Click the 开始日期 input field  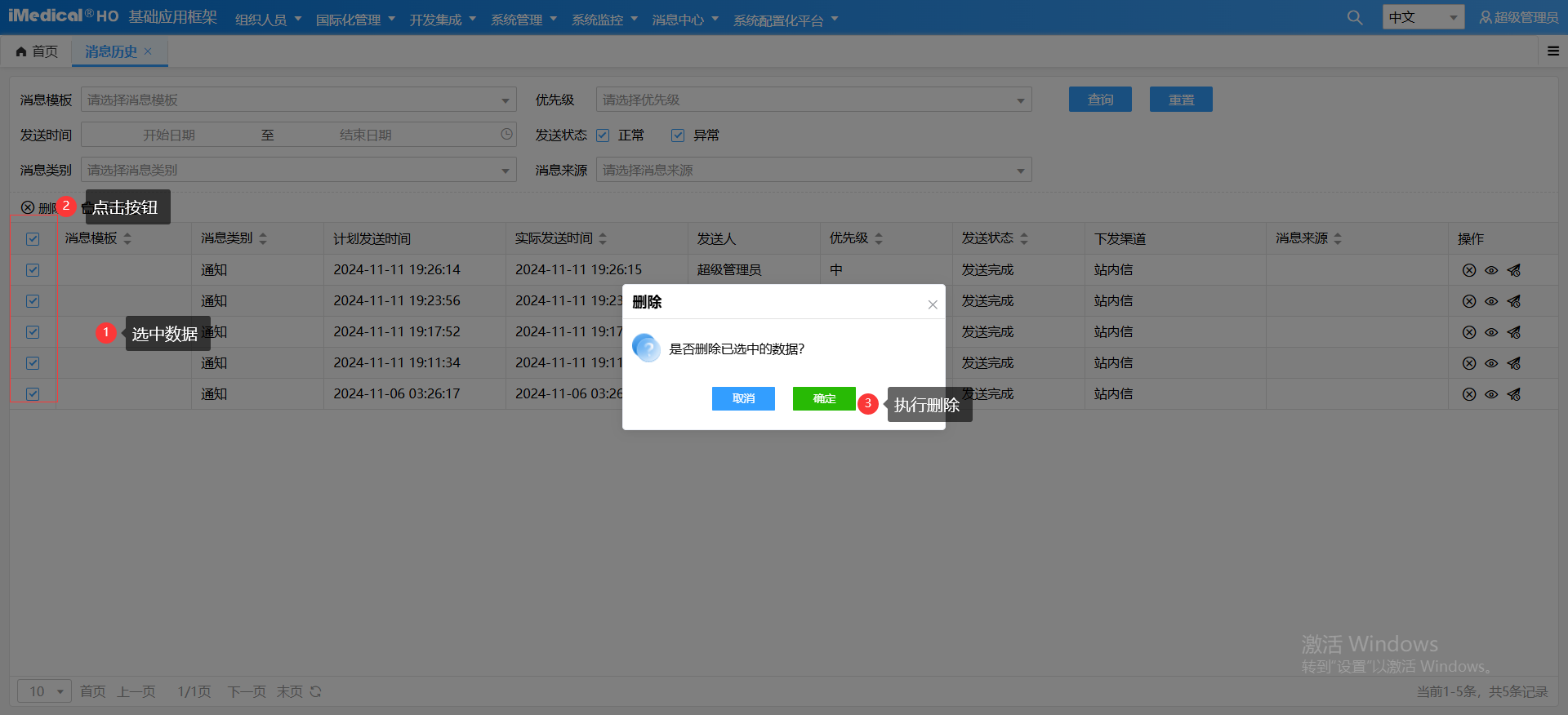(169, 135)
